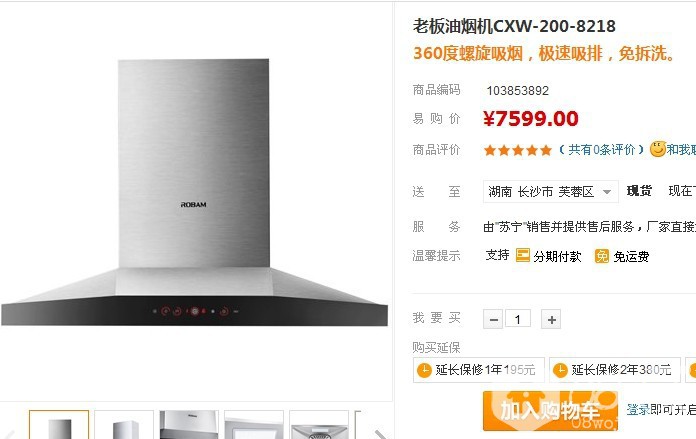Select the first selected product thumbnail
The width and height of the screenshot is (696, 439).
point(59,425)
